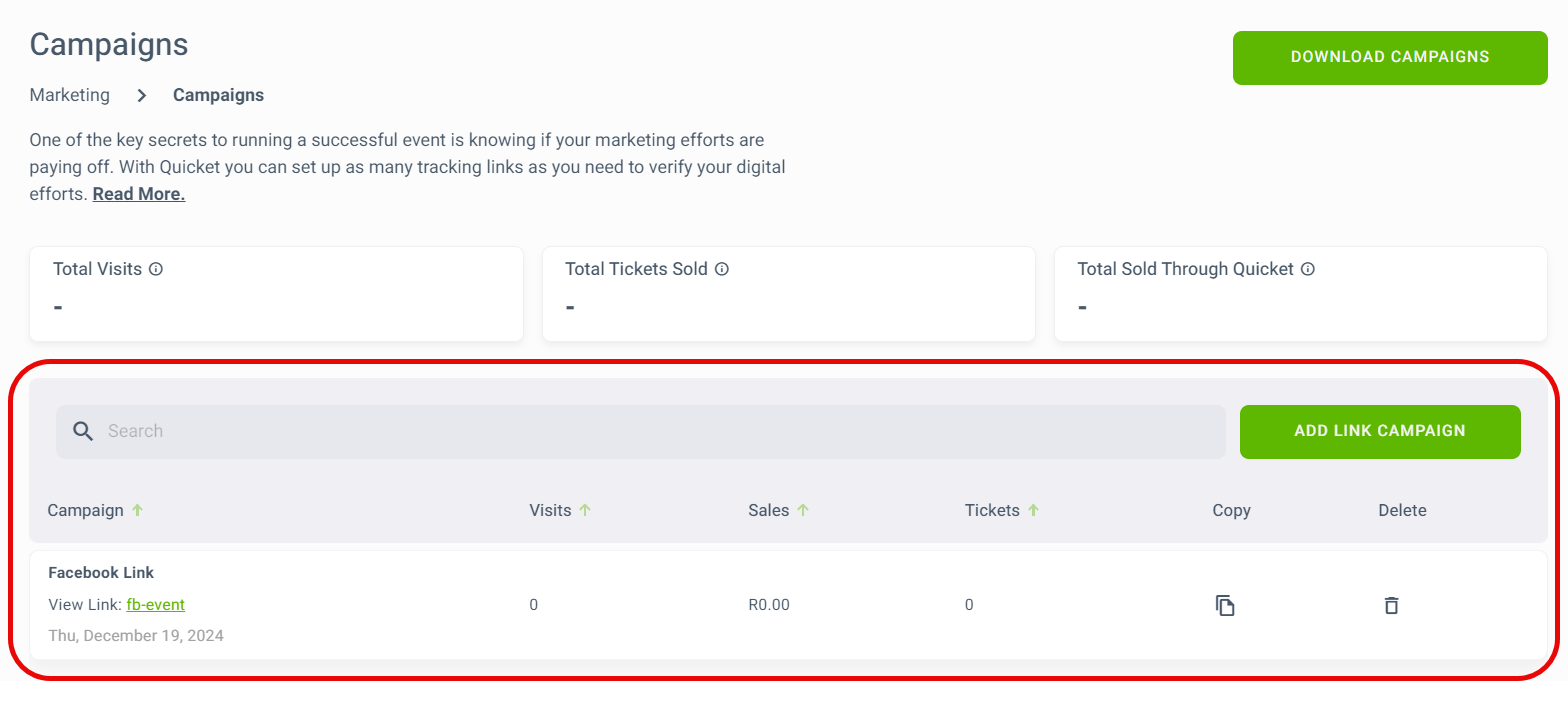Sort by Sales using arrow icon

[803, 510]
